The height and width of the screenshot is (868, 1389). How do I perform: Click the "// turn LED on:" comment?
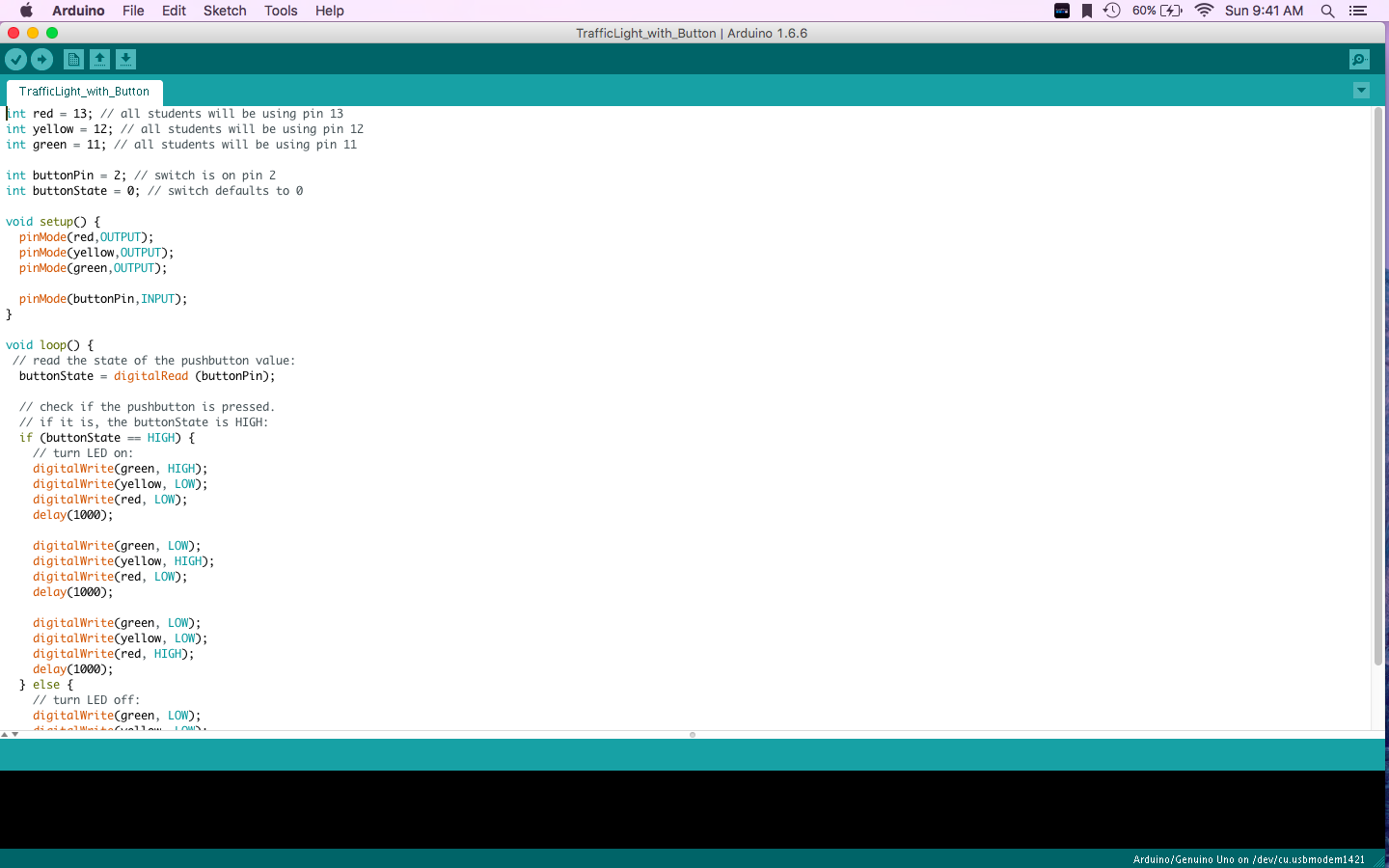click(x=83, y=453)
